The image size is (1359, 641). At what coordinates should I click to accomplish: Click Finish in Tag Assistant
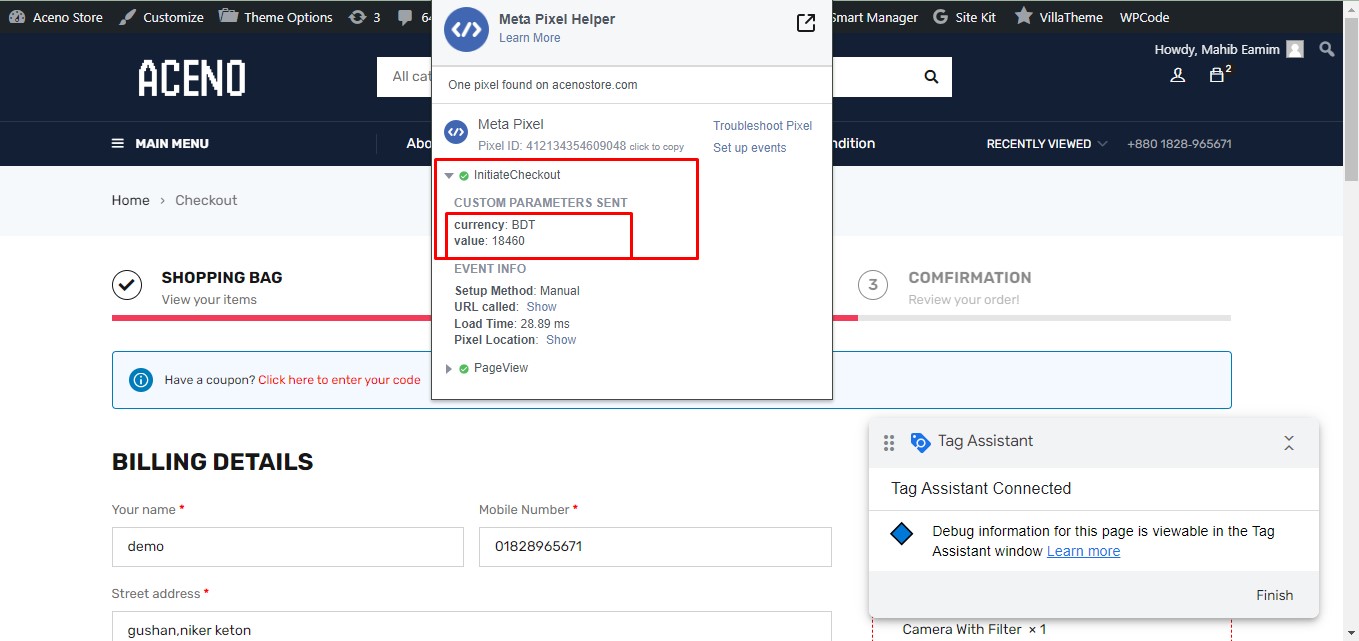pos(1274,595)
